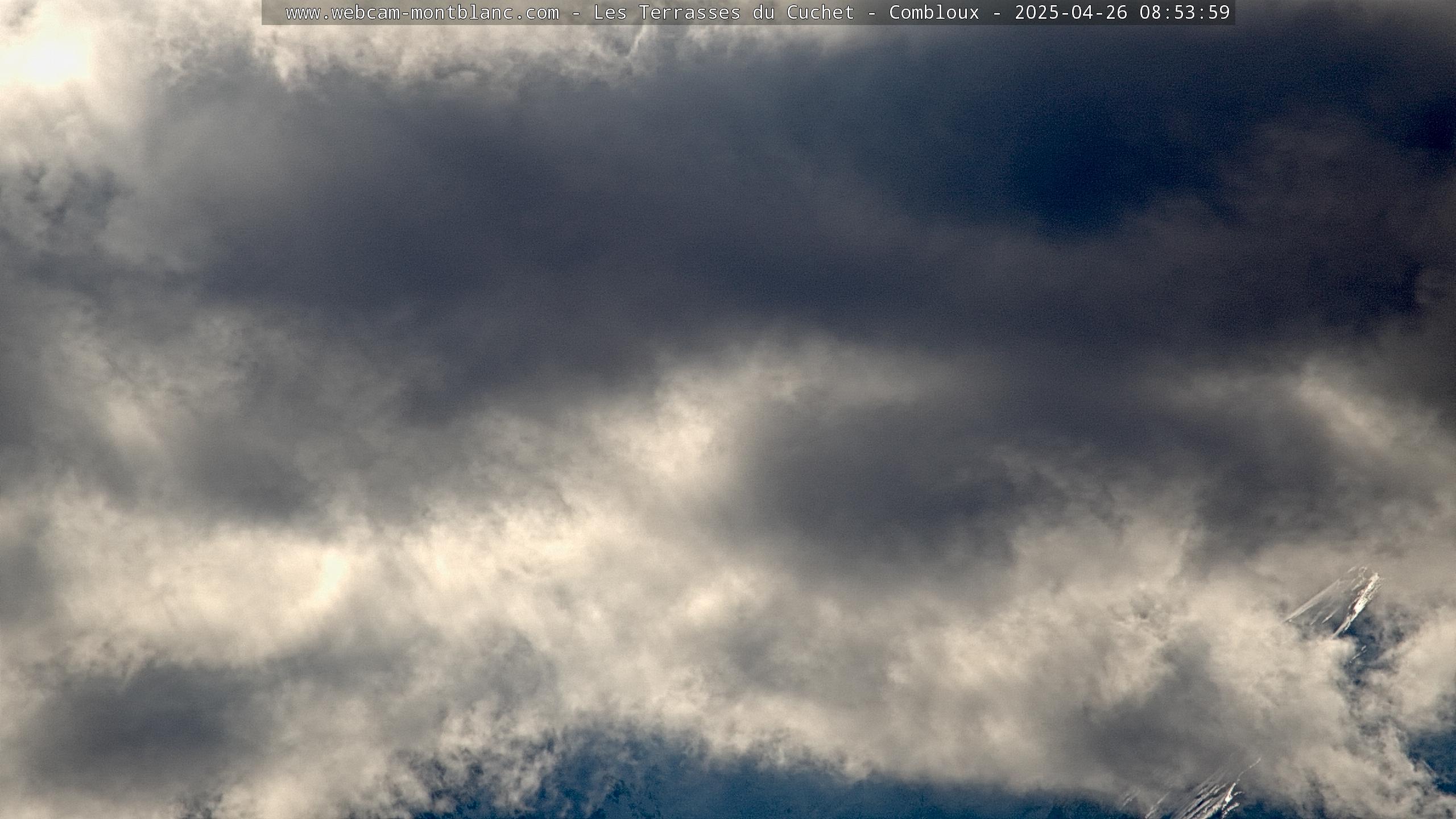Click the 2025-04-26 date in the caption
1456x819 pixels.
coord(1071,13)
